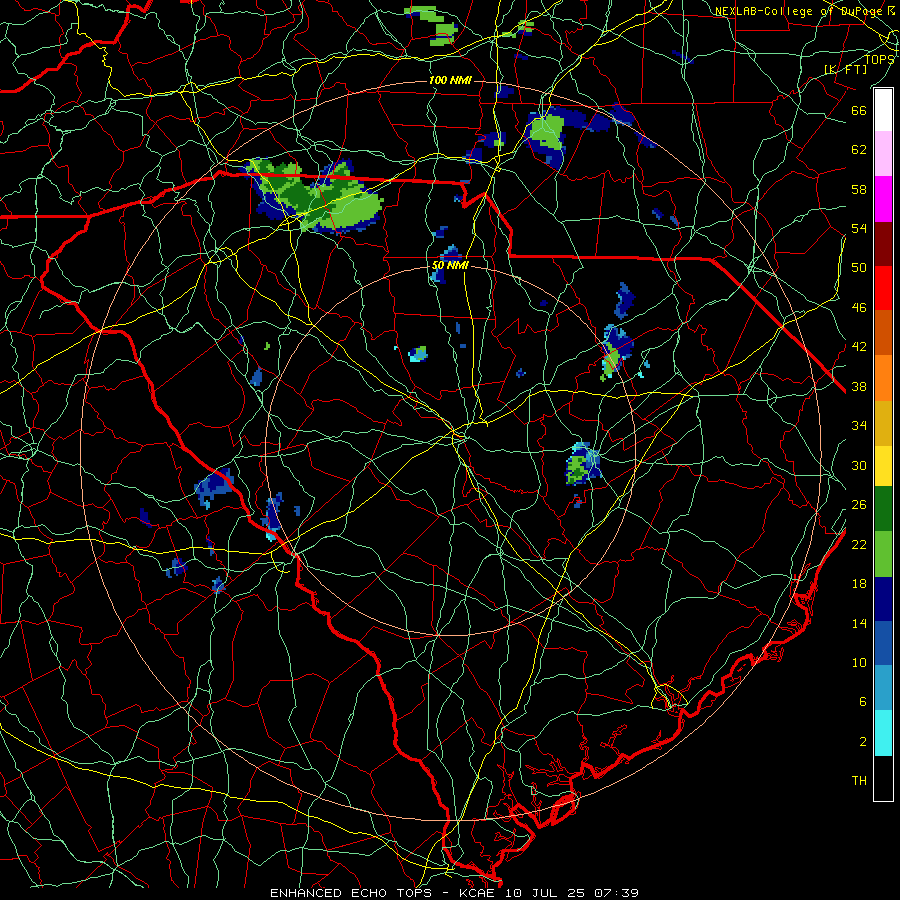The height and width of the screenshot is (900, 900).
Task: Click the bright red legend swatch
Action: coord(883,288)
